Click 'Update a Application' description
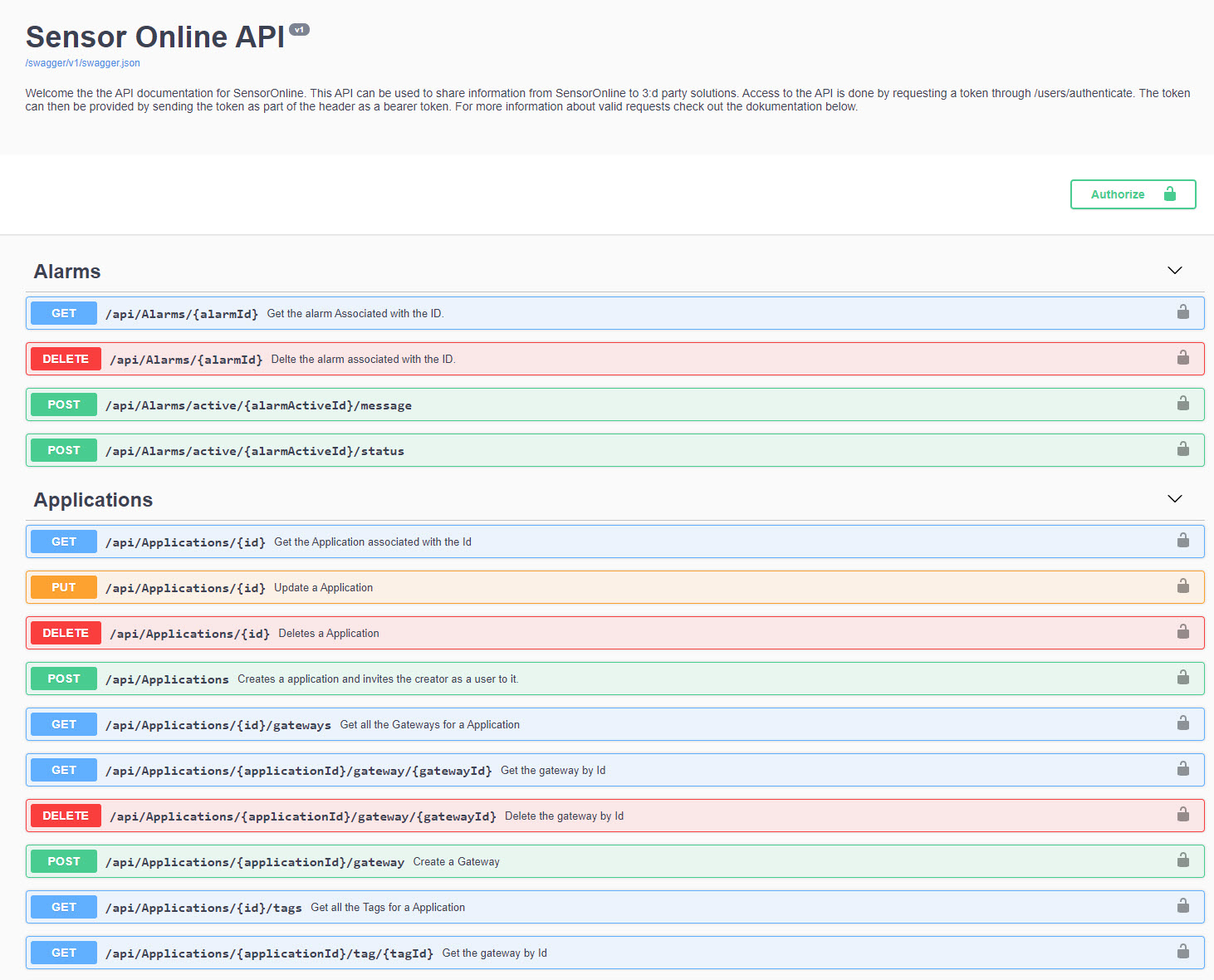1214x980 pixels. (323, 587)
